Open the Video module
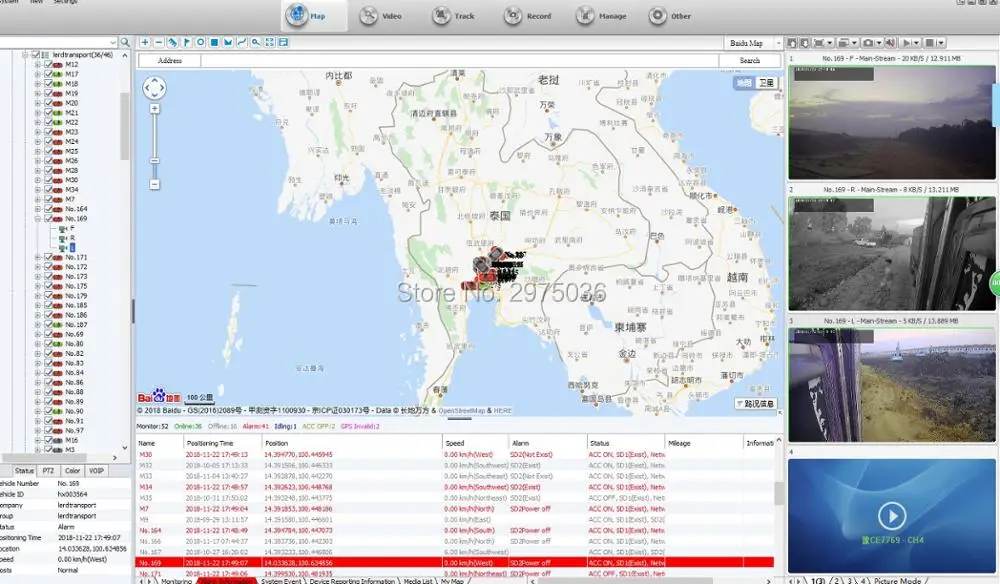 (x=381, y=16)
